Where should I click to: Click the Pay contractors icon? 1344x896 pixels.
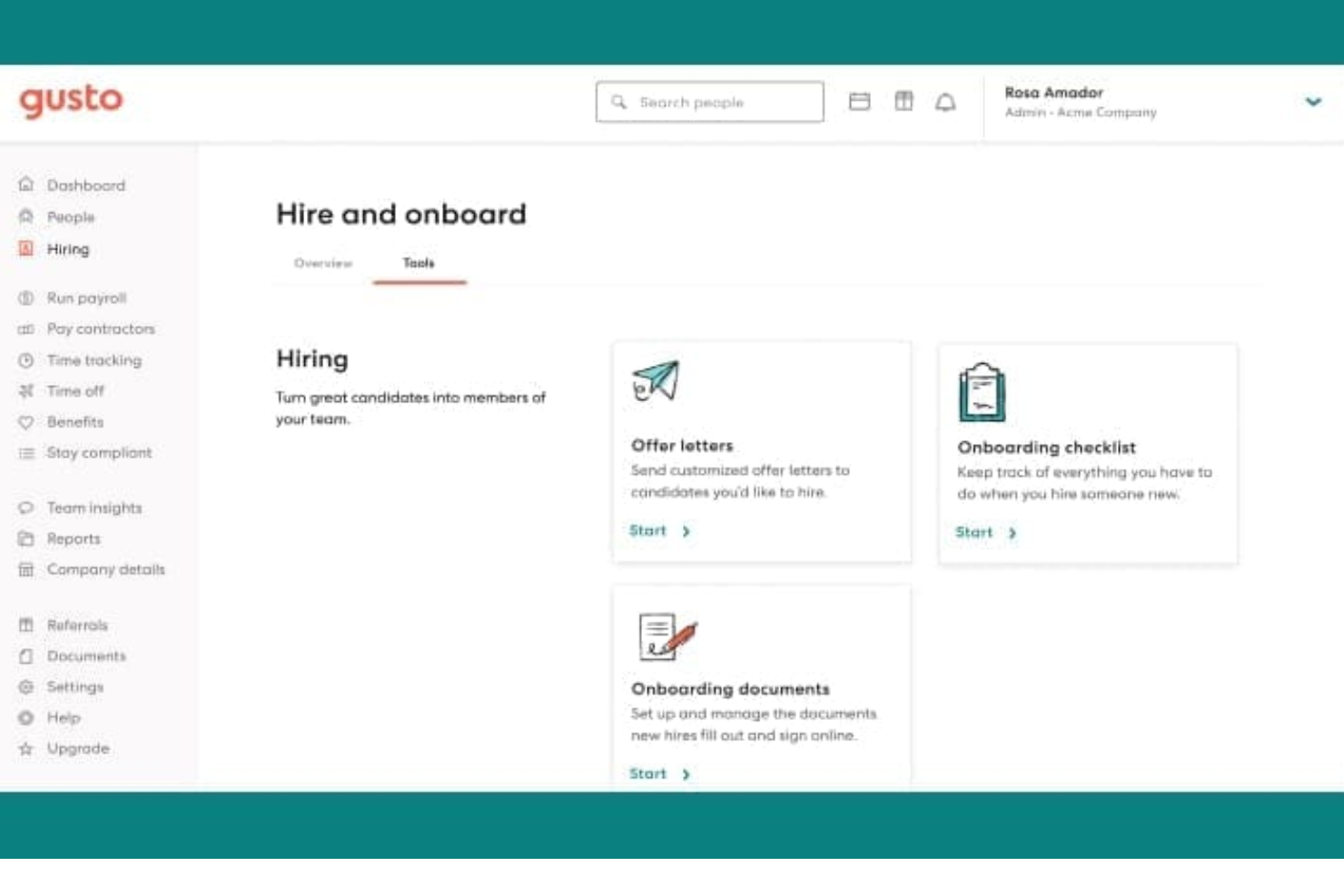(x=26, y=329)
